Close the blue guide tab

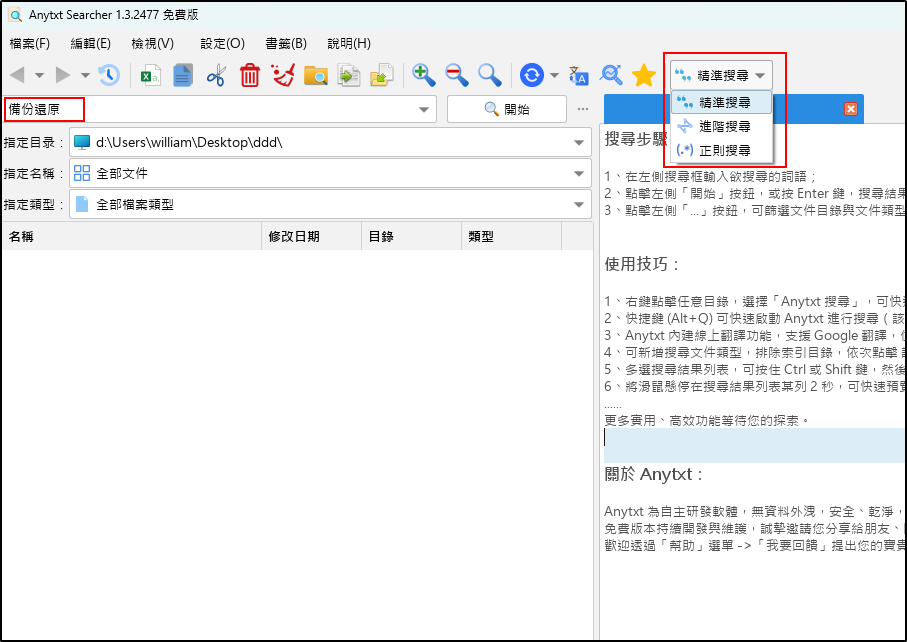point(851,109)
